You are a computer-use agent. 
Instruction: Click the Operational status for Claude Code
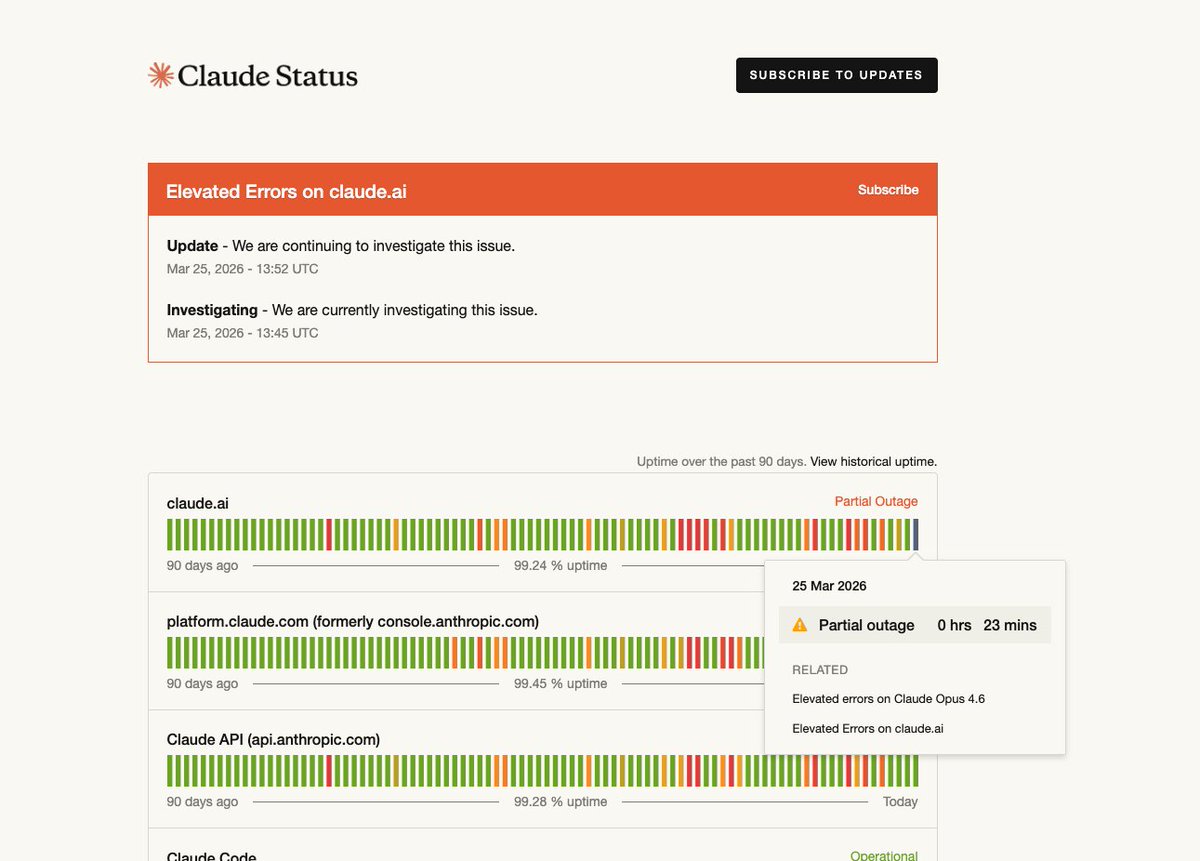click(884, 856)
